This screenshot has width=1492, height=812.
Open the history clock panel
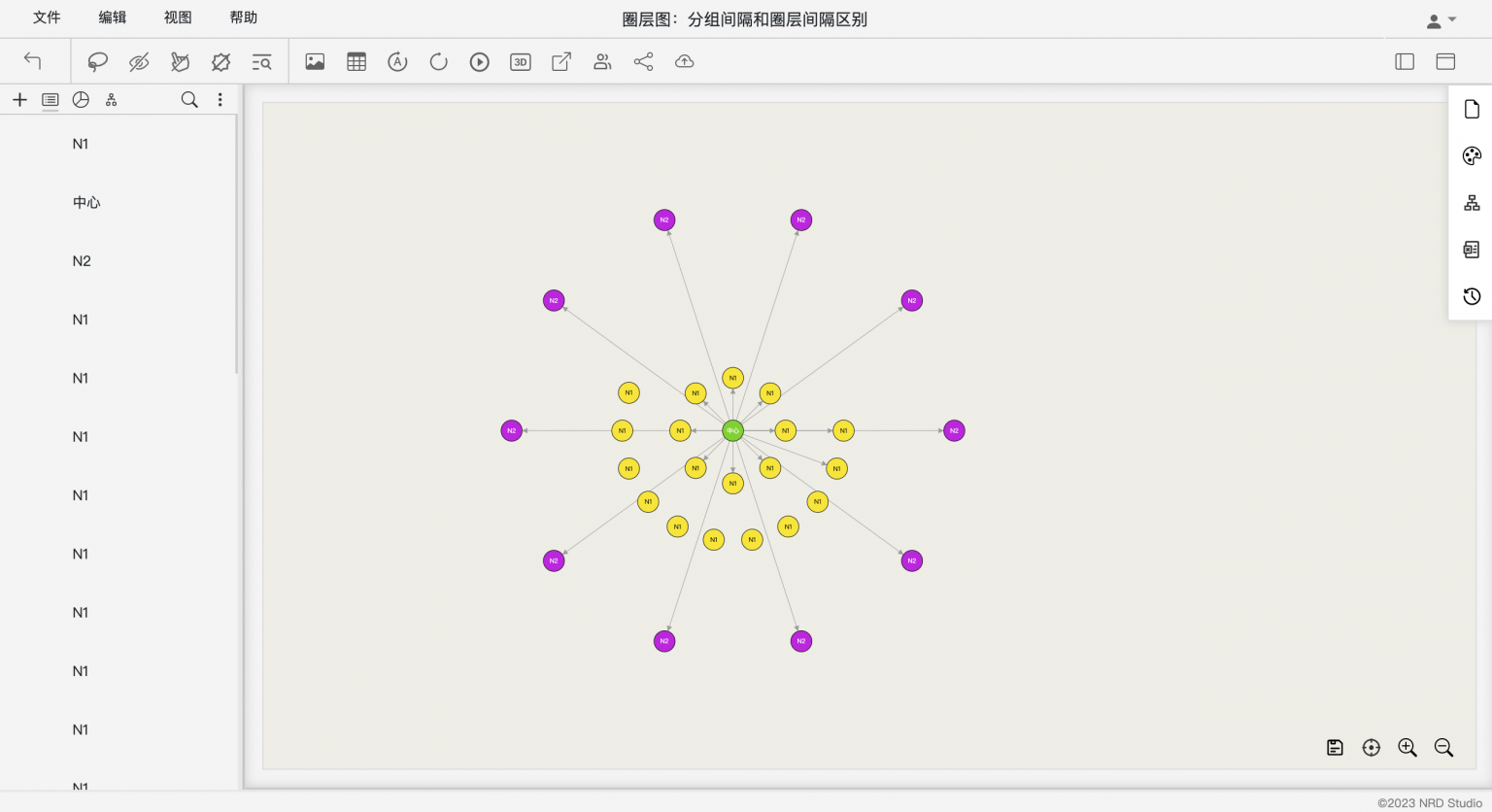coord(1472,296)
